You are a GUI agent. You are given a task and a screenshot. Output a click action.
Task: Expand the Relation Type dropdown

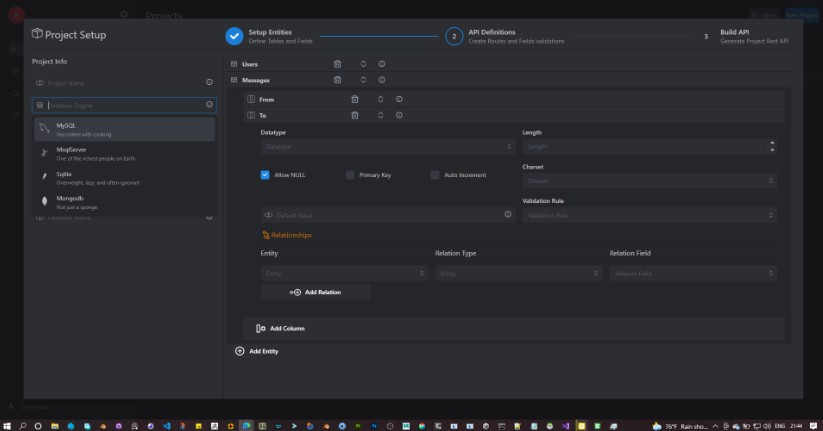point(517,272)
